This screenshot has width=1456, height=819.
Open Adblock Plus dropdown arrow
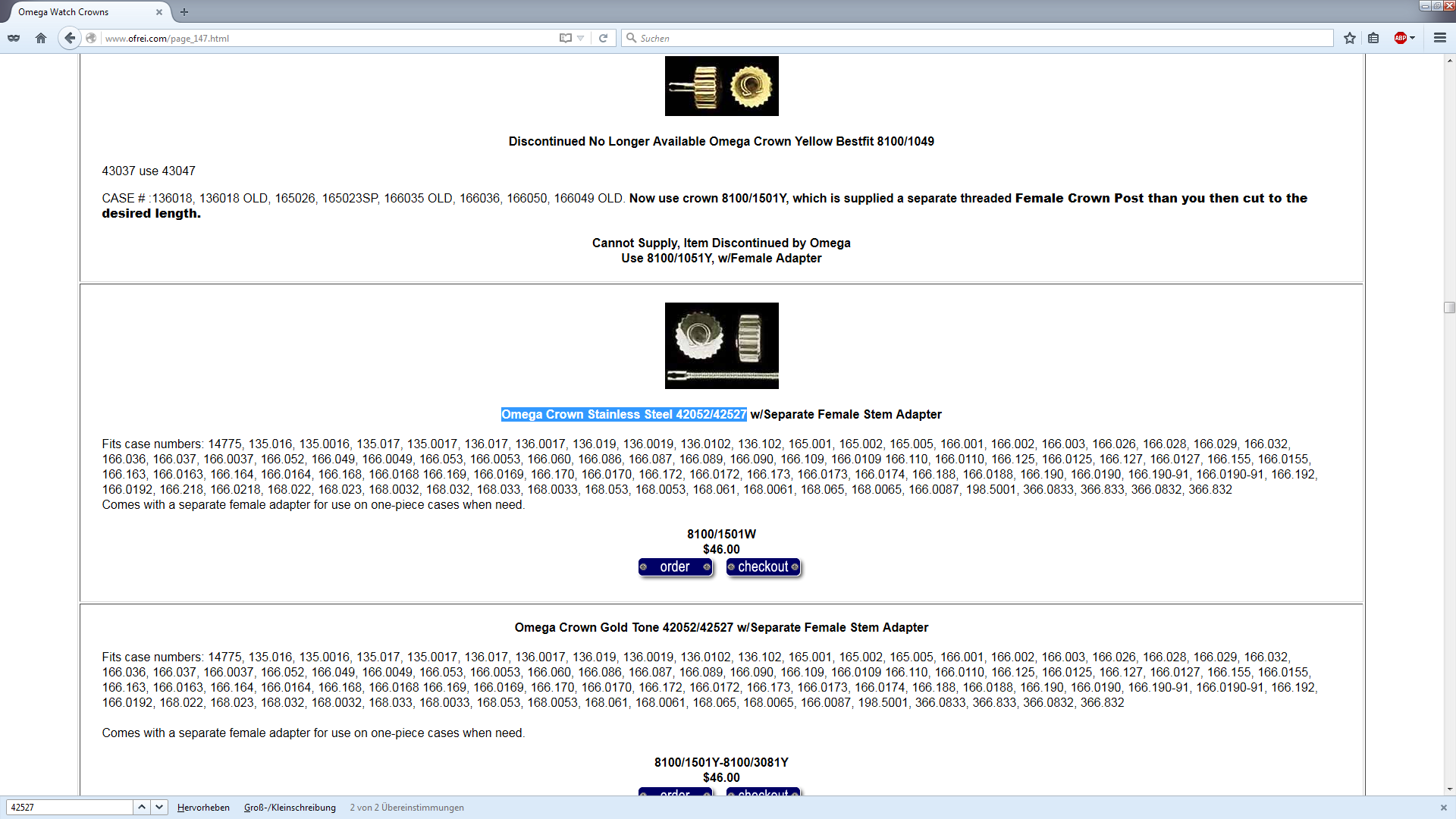1413,38
